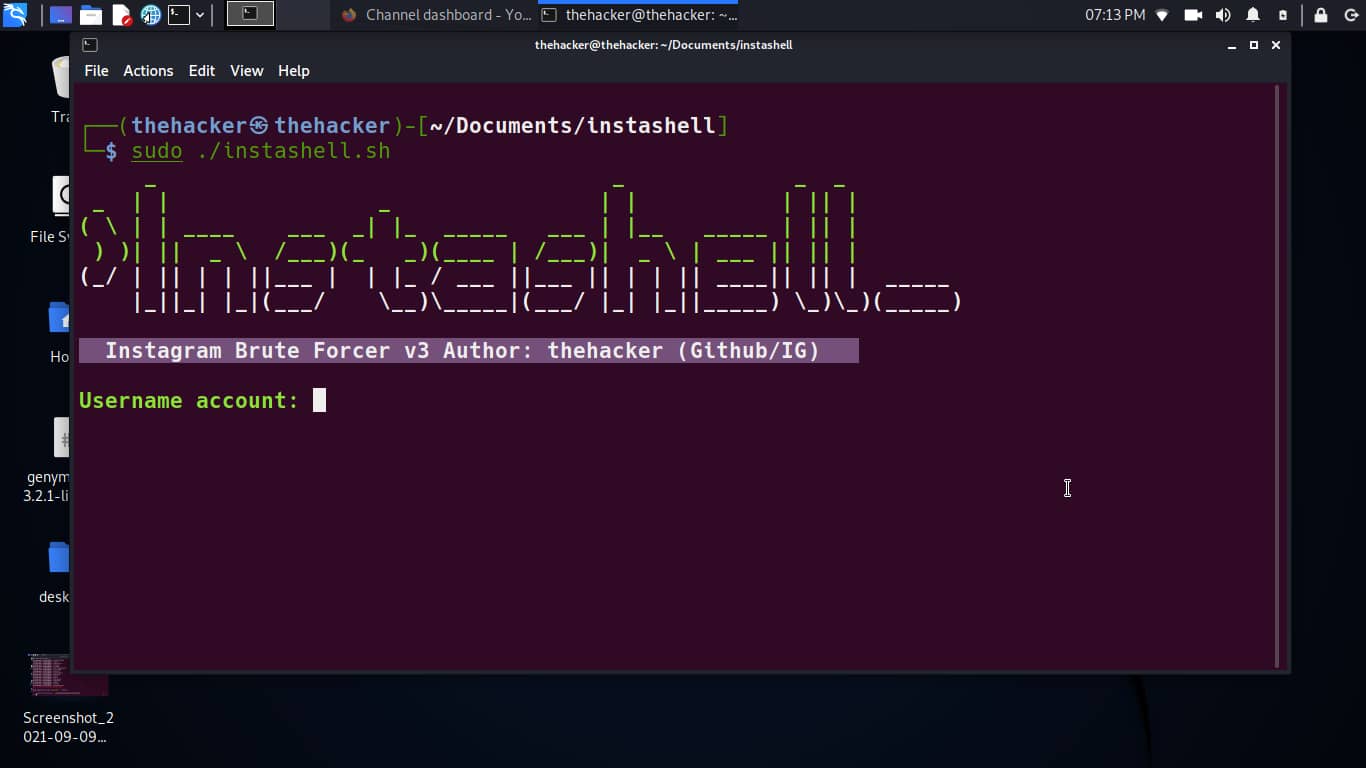
Task: Open the terminal Actions menu
Action: coord(148,71)
